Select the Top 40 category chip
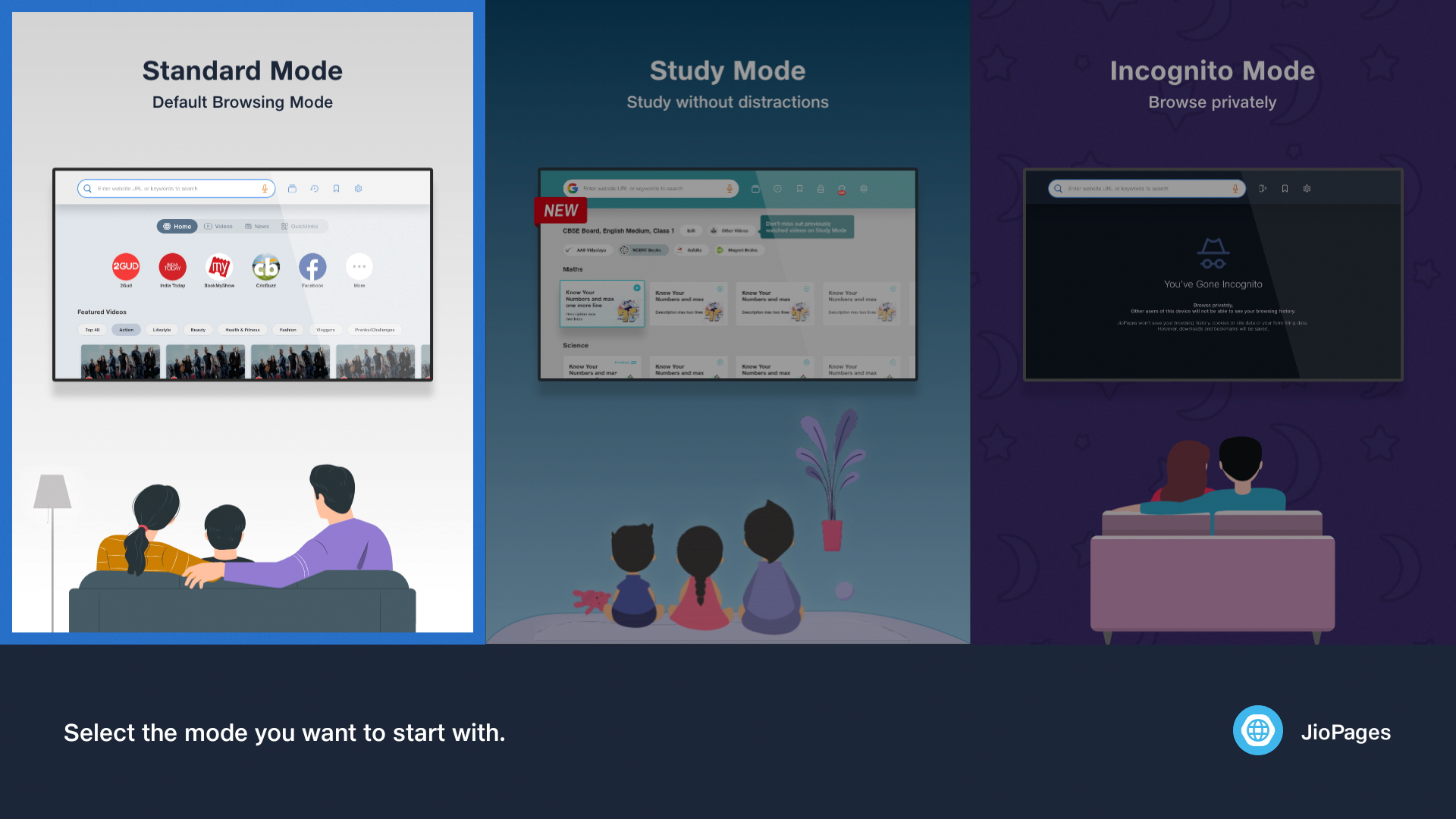The height and width of the screenshot is (819, 1456). (93, 330)
